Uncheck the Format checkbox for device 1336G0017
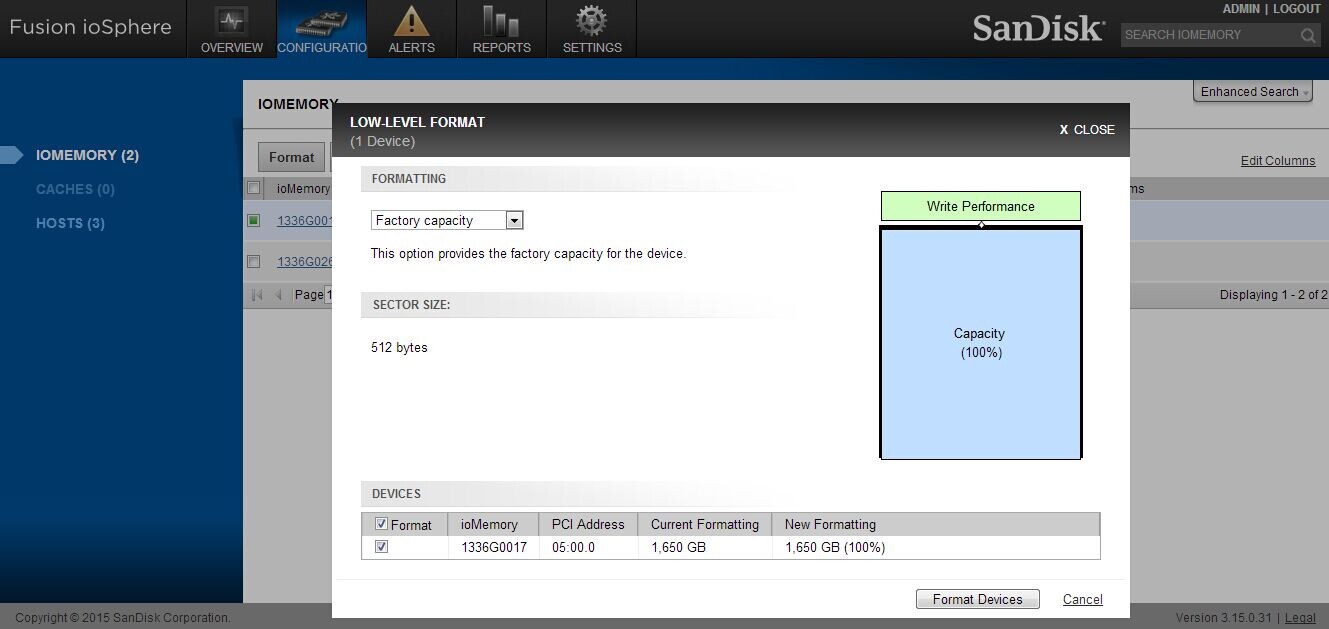 pyautogui.click(x=381, y=547)
